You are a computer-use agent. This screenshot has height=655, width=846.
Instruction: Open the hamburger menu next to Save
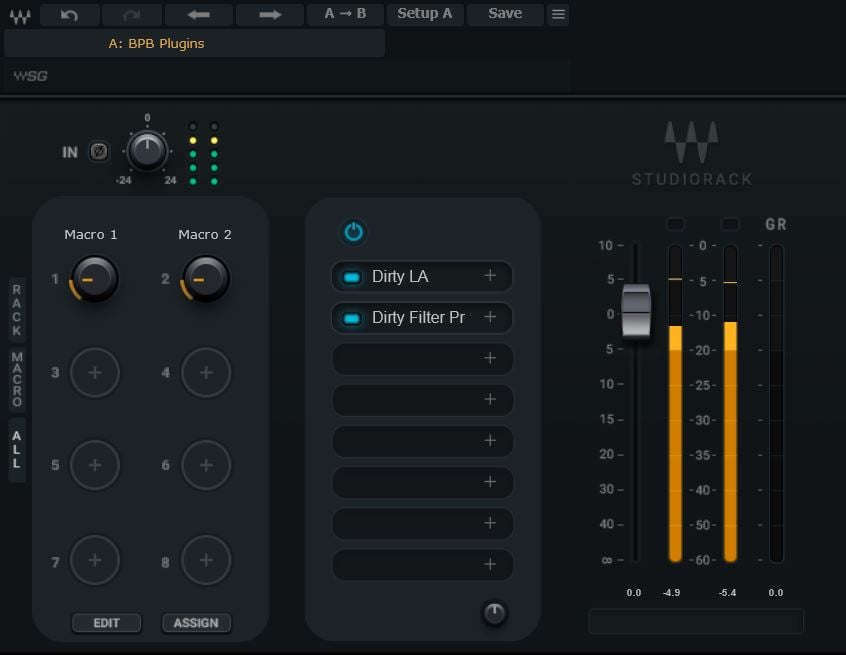[x=559, y=14]
